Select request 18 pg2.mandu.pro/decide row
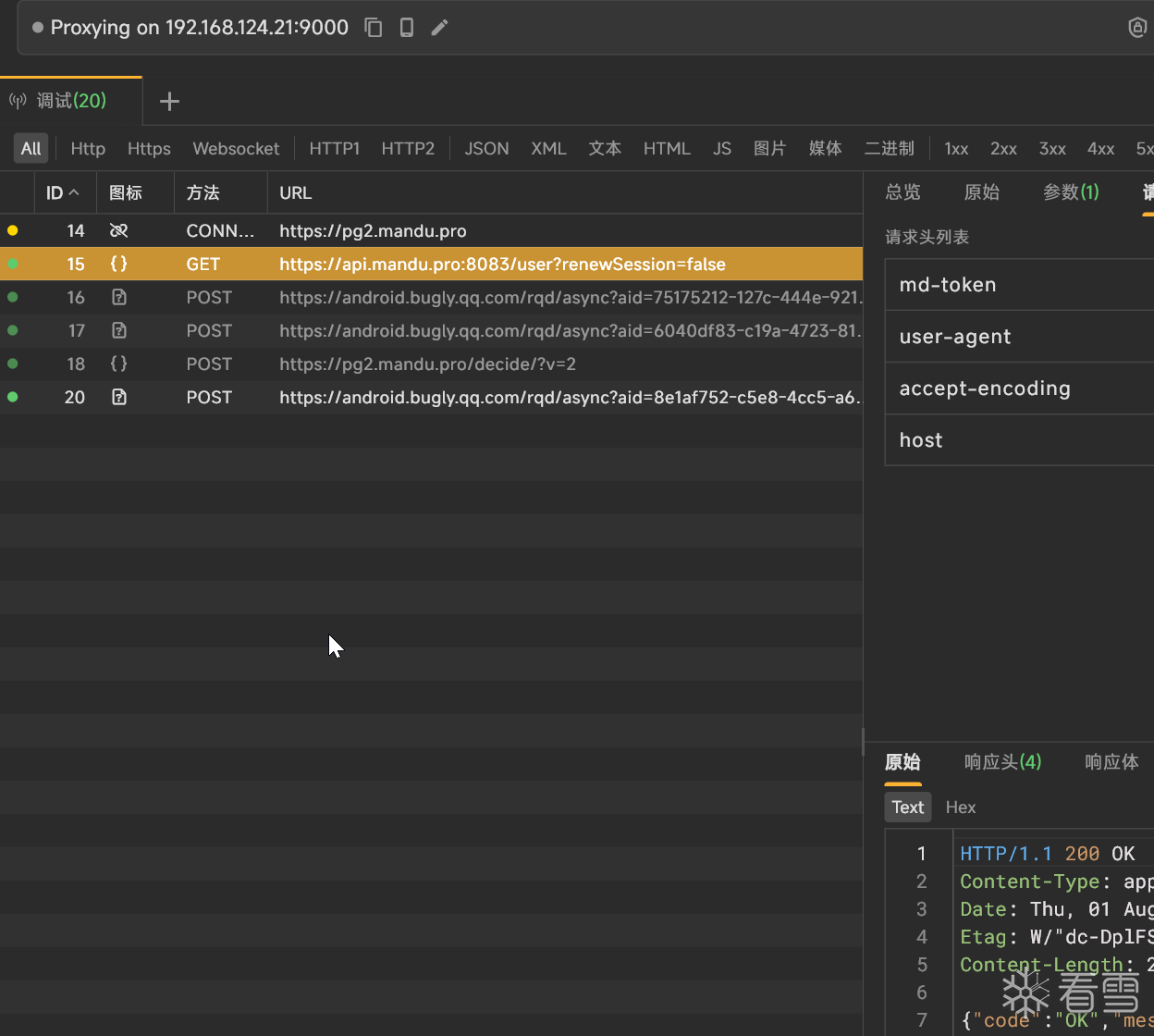Screen dimensions: 1154x1036 (427, 364)
